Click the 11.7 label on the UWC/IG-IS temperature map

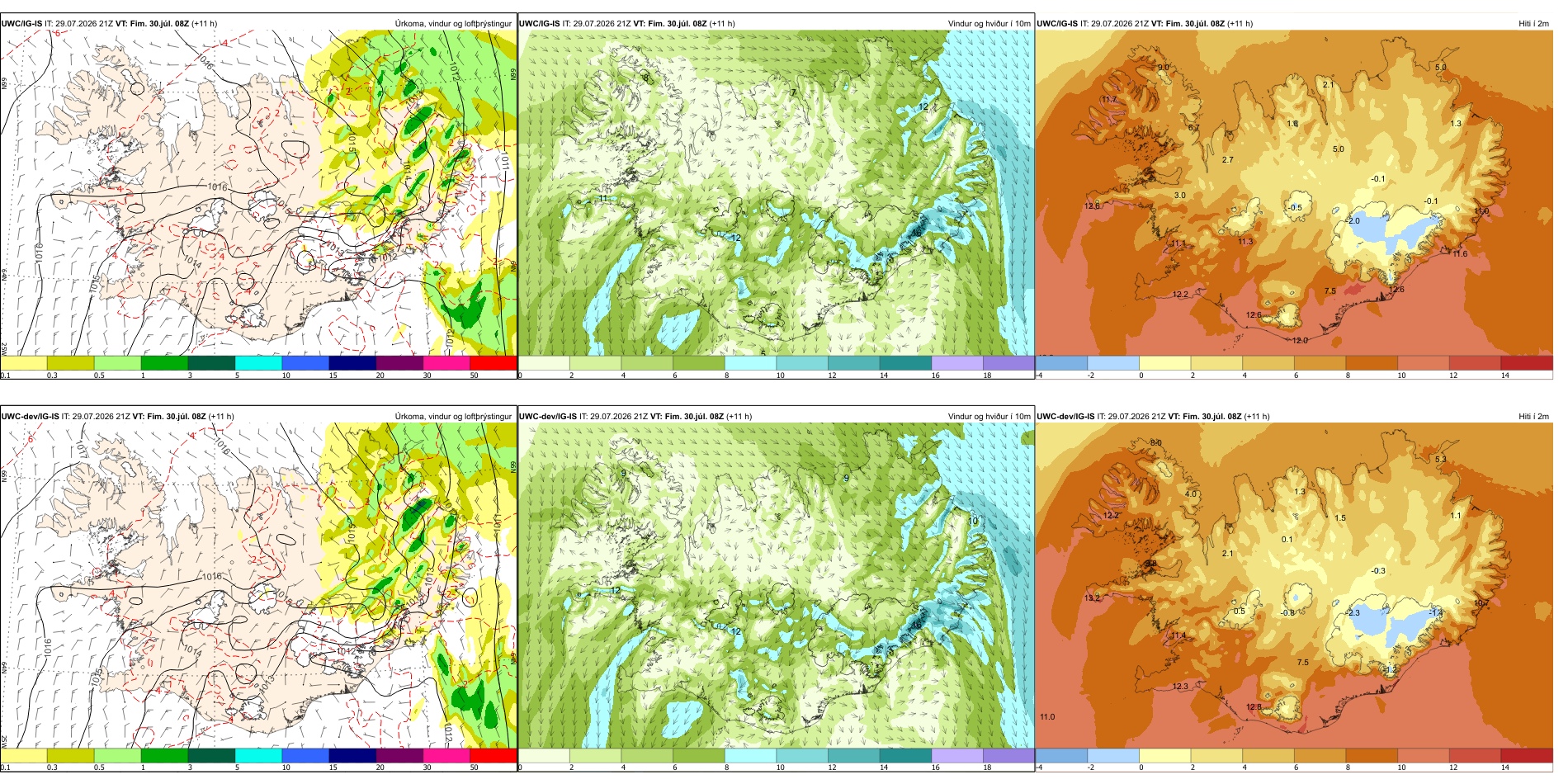[1109, 100]
